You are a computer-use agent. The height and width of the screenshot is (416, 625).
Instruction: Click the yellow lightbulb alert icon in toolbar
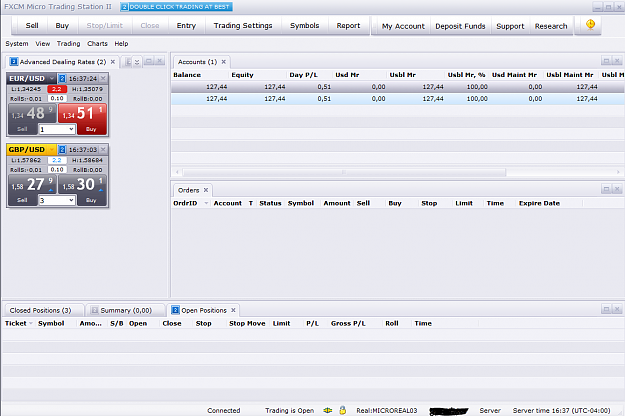590,25
